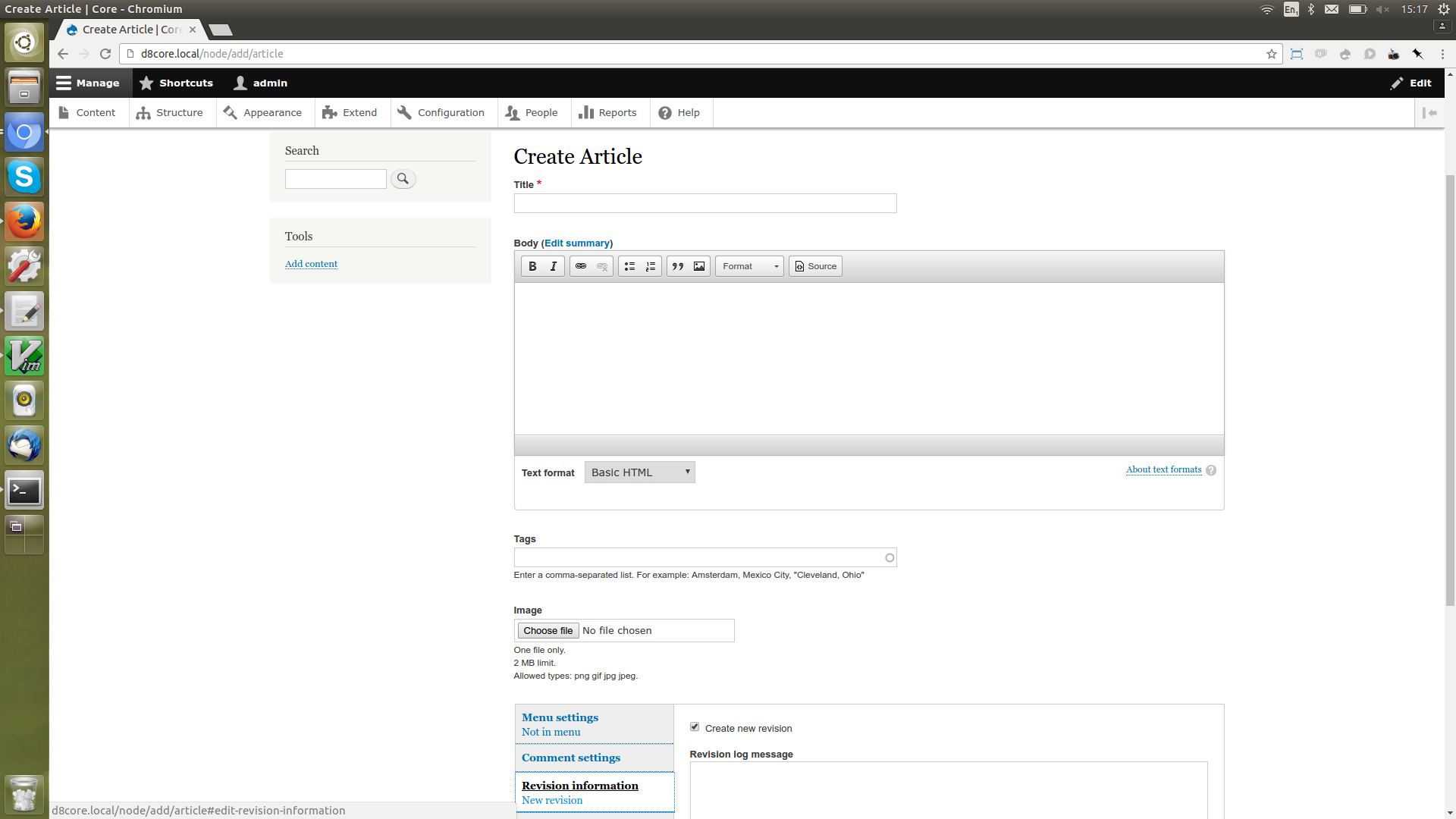Open the About text formats link
The height and width of the screenshot is (819, 1456).
tap(1163, 469)
